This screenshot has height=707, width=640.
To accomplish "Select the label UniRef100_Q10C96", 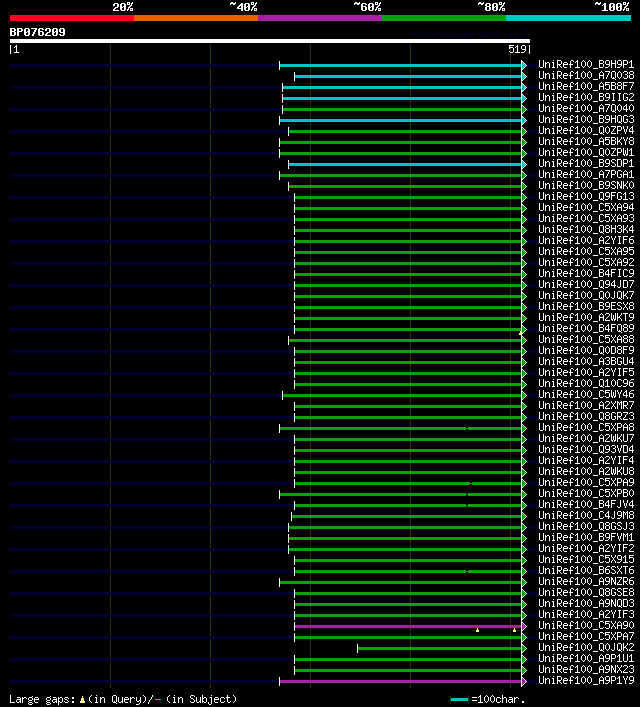I will pyautogui.click(x=586, y=383).
